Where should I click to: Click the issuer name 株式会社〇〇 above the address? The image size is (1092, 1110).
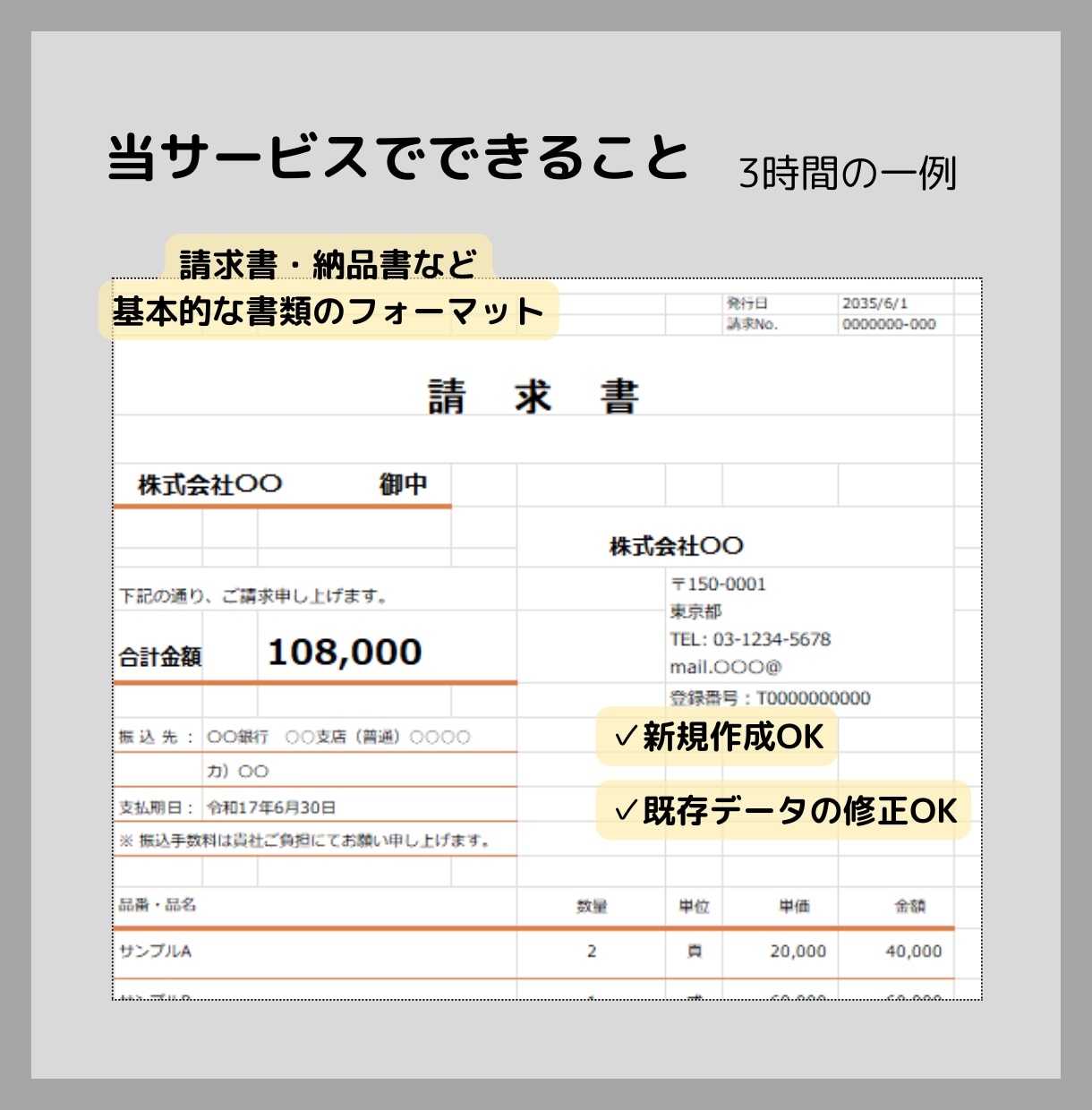(676, 546)
